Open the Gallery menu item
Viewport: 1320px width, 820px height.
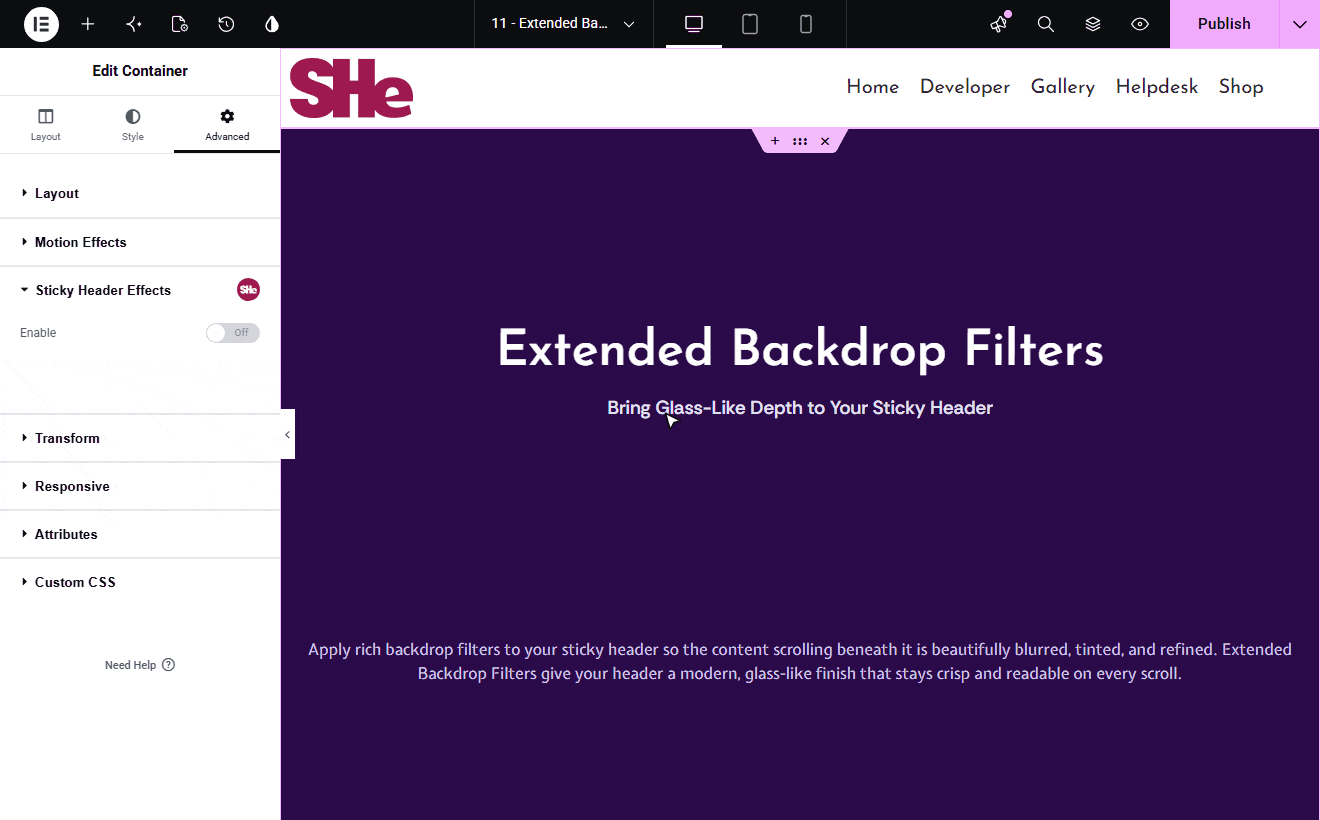pyautogui.click(x=1063, y=87)
